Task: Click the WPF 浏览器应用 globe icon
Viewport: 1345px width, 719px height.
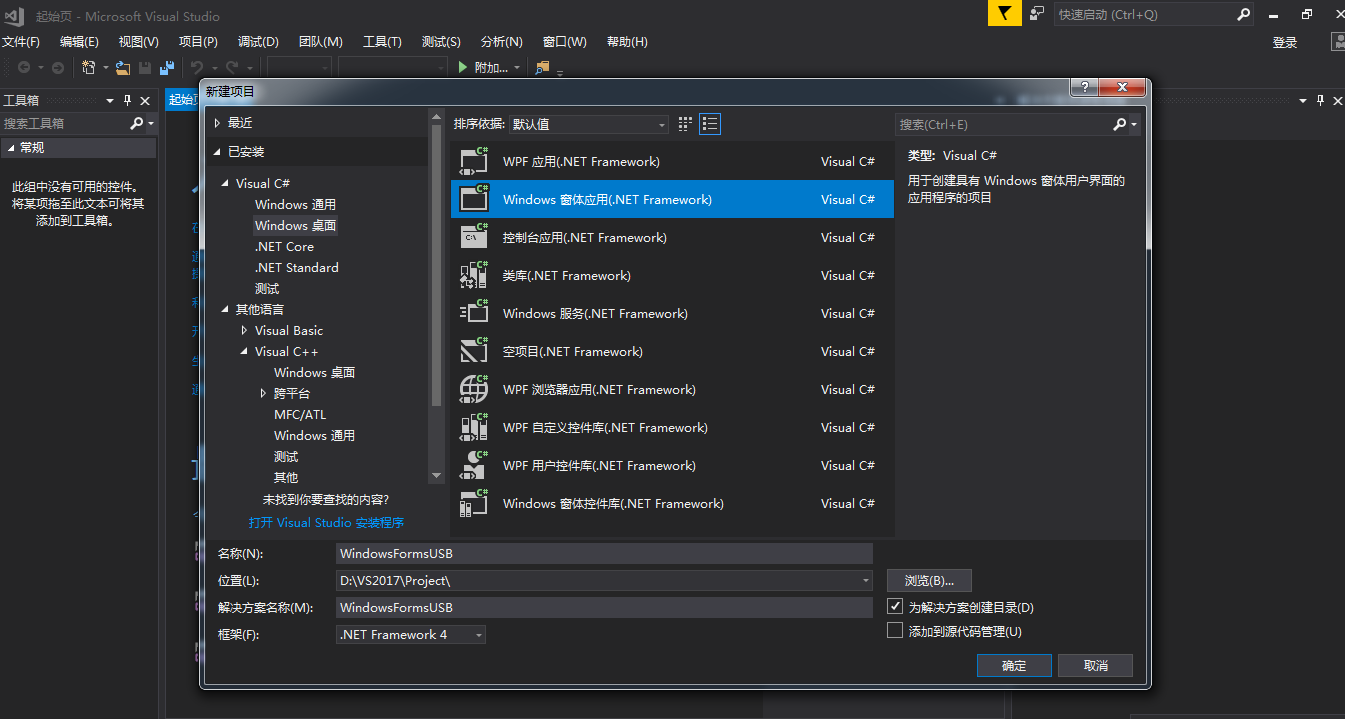Action: (x=474, y=389)
